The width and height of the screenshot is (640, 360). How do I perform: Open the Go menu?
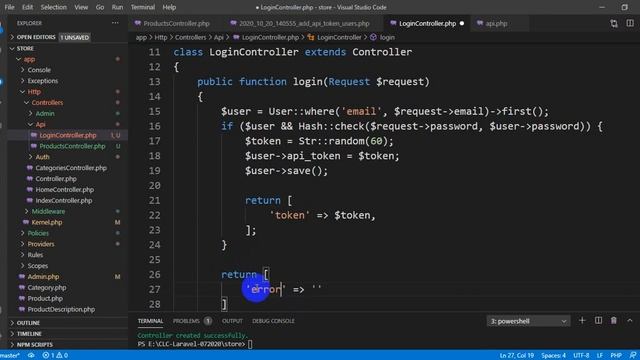point(100,7)
